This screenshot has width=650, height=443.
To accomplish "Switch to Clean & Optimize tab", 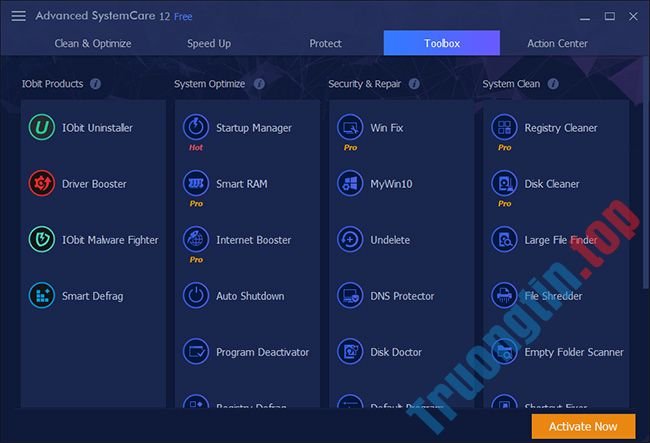I will pos(93,43).
